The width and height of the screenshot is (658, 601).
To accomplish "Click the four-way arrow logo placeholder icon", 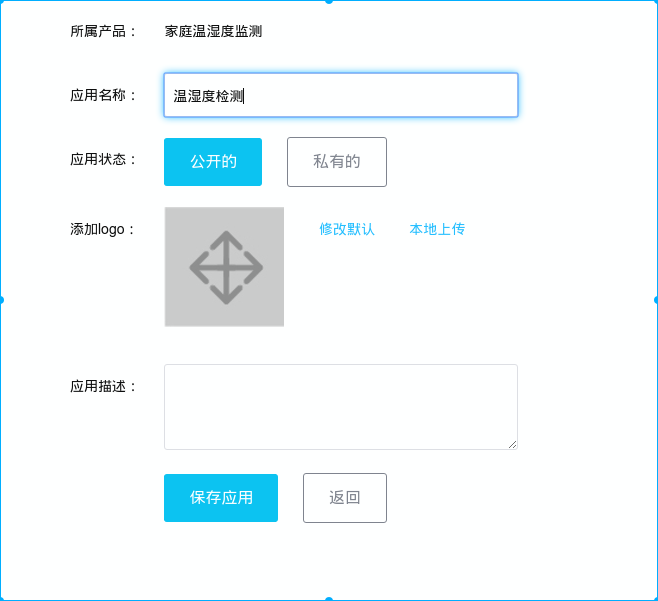I will [x=225, y=267].
